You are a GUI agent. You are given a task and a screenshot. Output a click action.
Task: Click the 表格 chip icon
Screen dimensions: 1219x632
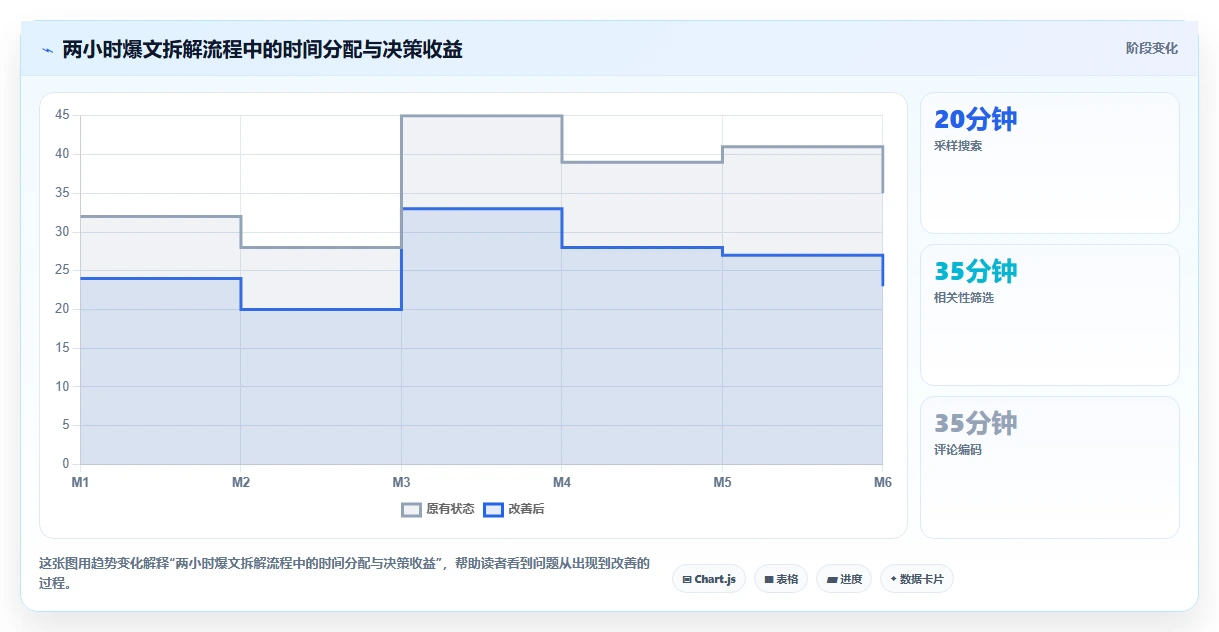click(x=769, y=579)
